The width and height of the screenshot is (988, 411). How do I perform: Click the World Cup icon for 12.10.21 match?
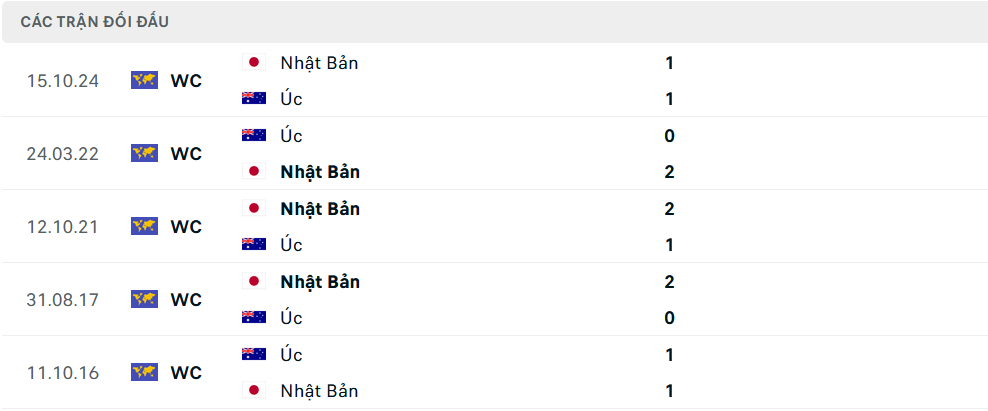(x=144, y=226)
